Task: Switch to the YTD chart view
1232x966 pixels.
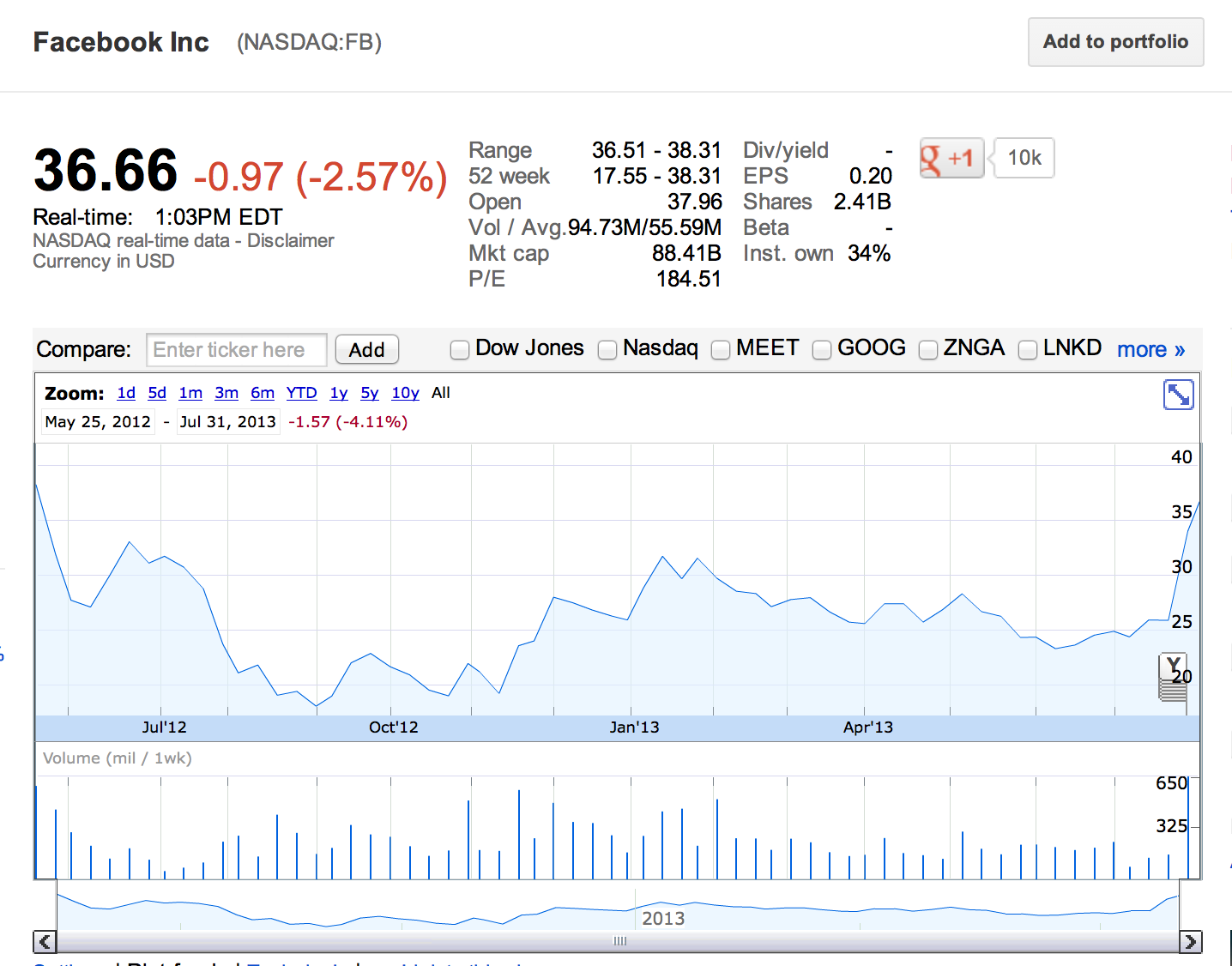Action: click(301, 392)
